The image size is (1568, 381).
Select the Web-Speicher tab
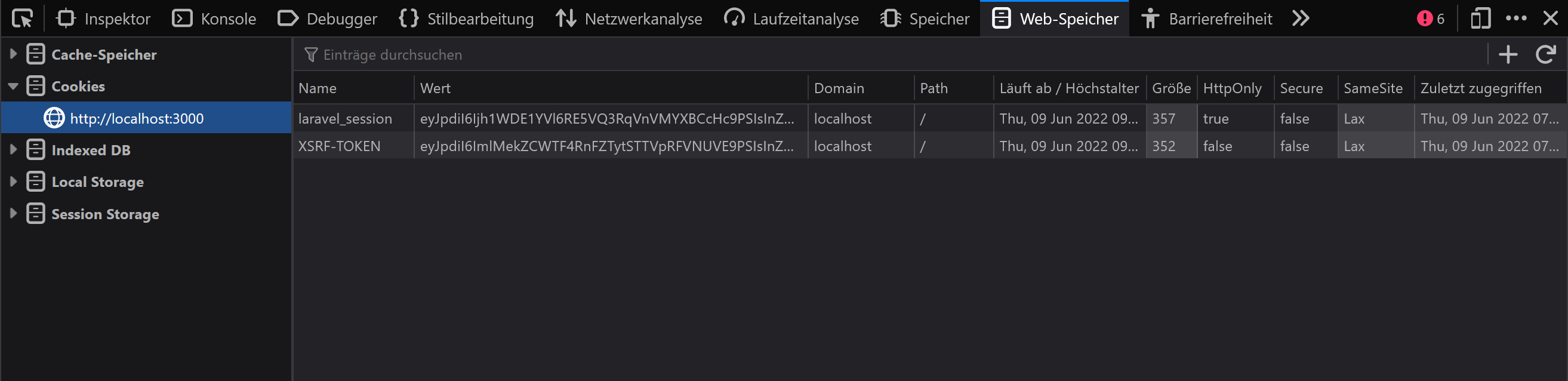[1054, 19]
